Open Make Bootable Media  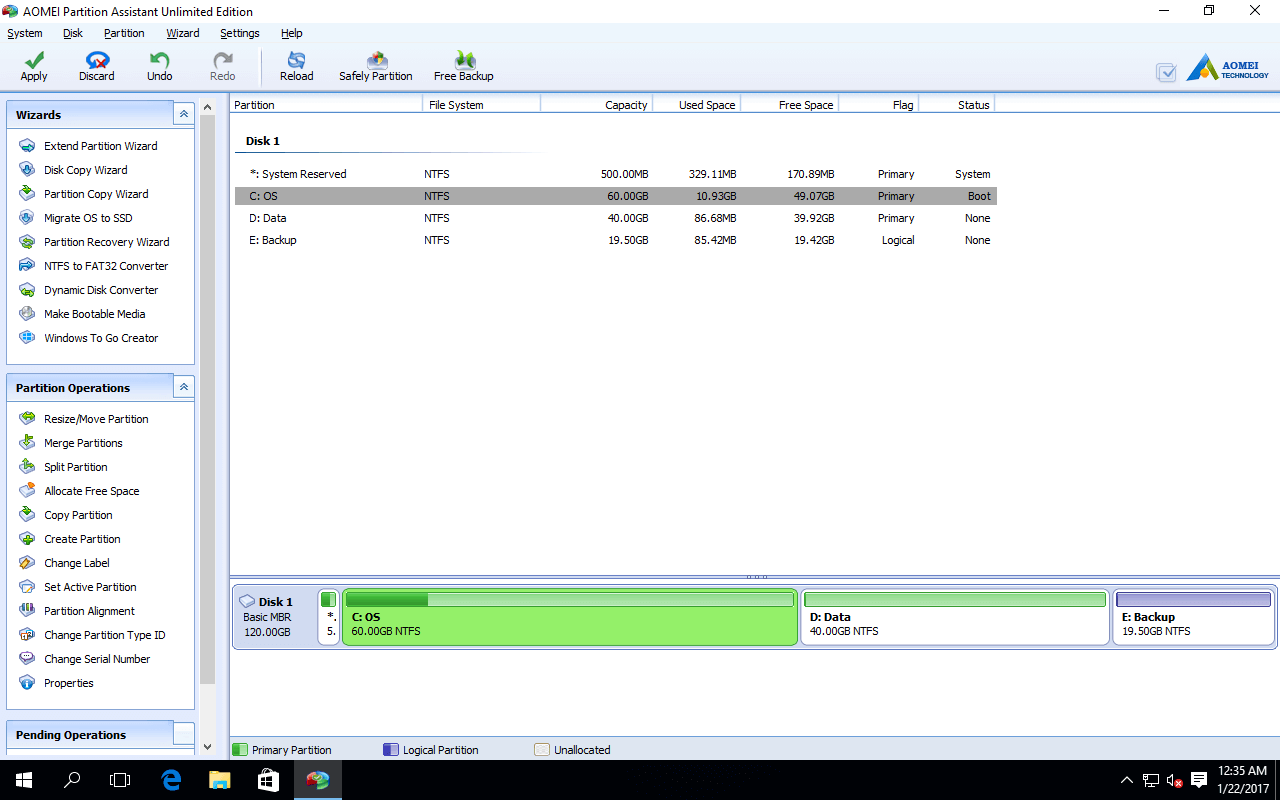coord(94,313)
